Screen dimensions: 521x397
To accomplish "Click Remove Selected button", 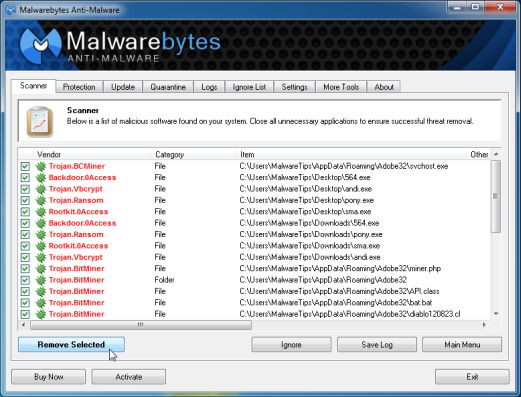I will coord(71,344).
